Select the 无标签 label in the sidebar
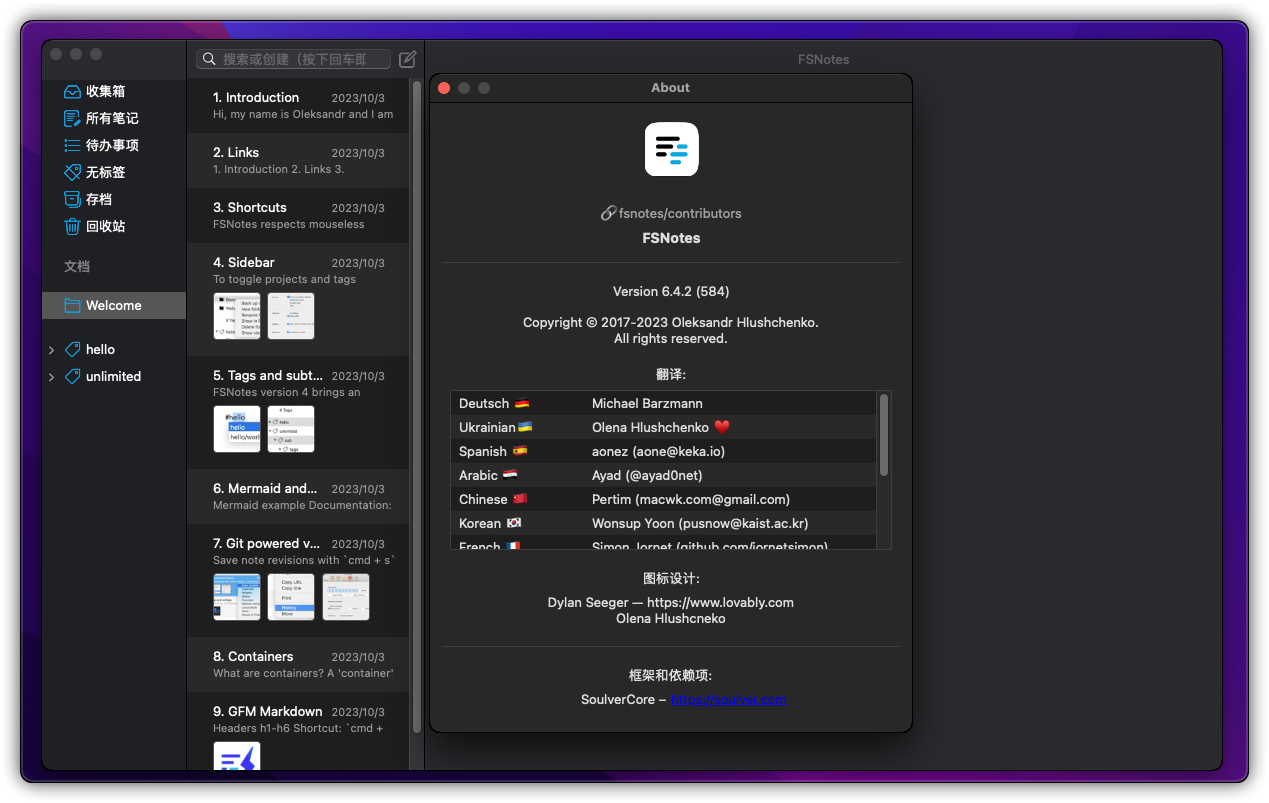 [x=106, y=172]
